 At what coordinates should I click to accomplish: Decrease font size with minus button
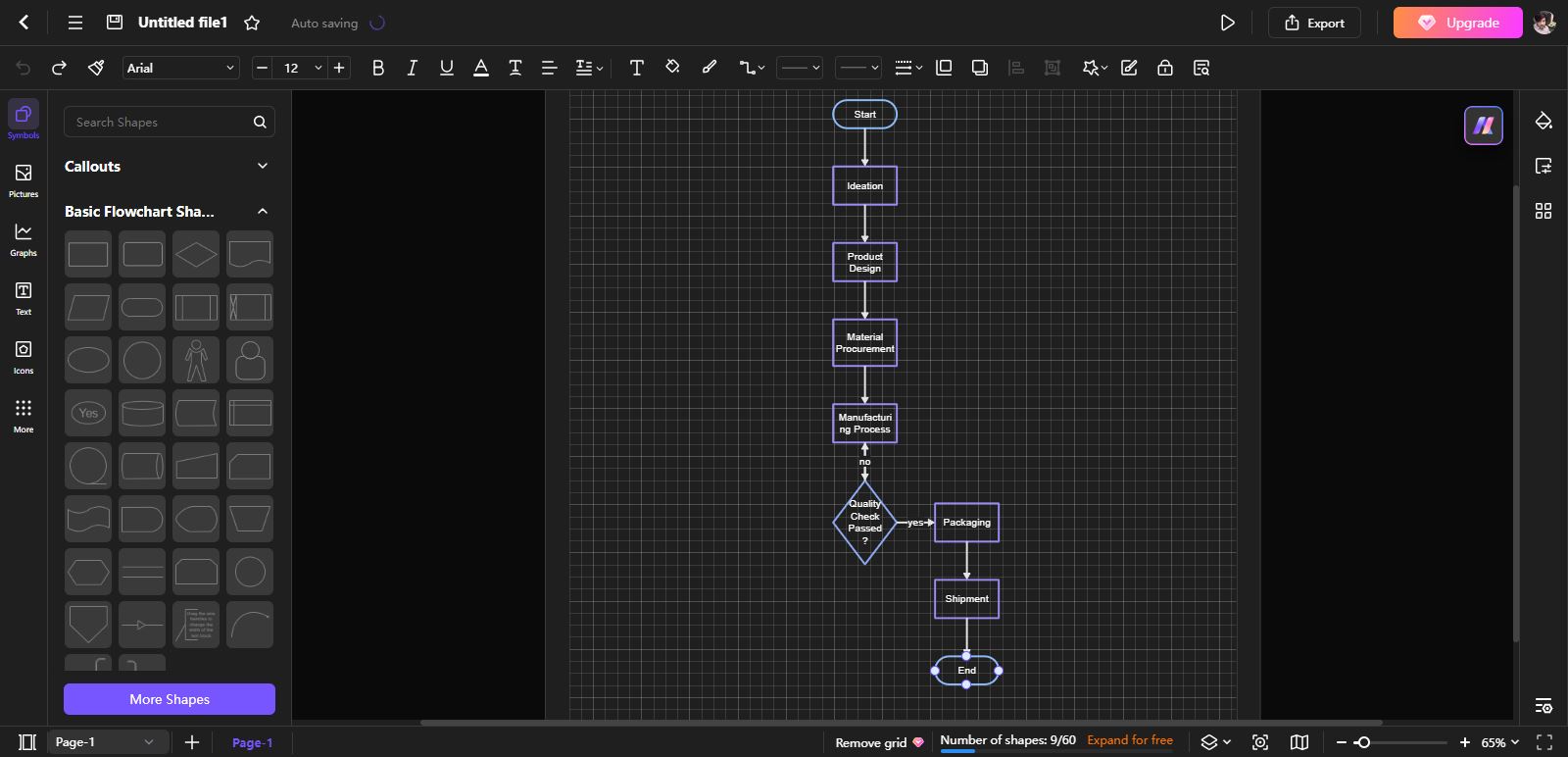262,68
